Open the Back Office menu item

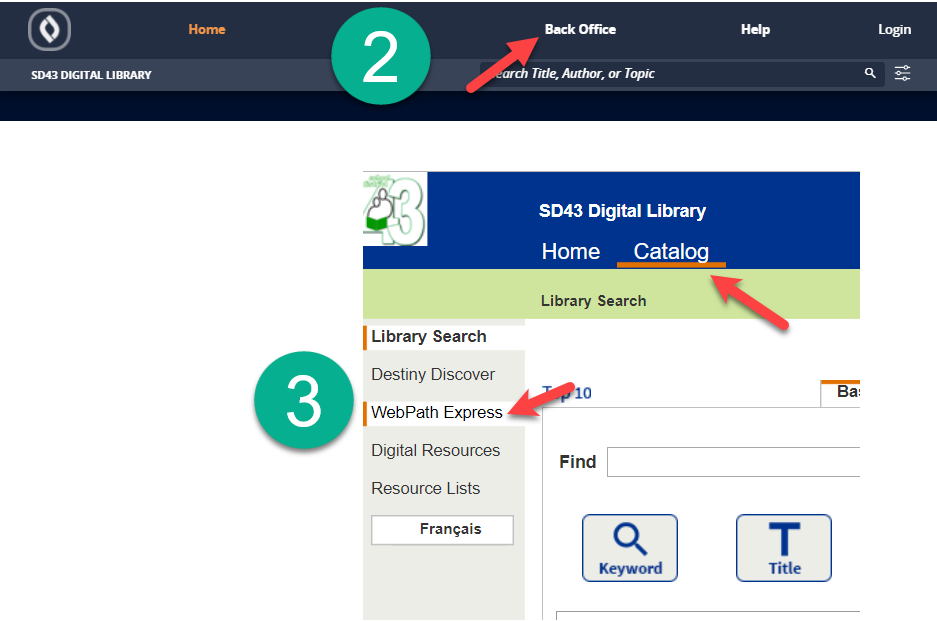pyautogui.click(x=580, y=29)
